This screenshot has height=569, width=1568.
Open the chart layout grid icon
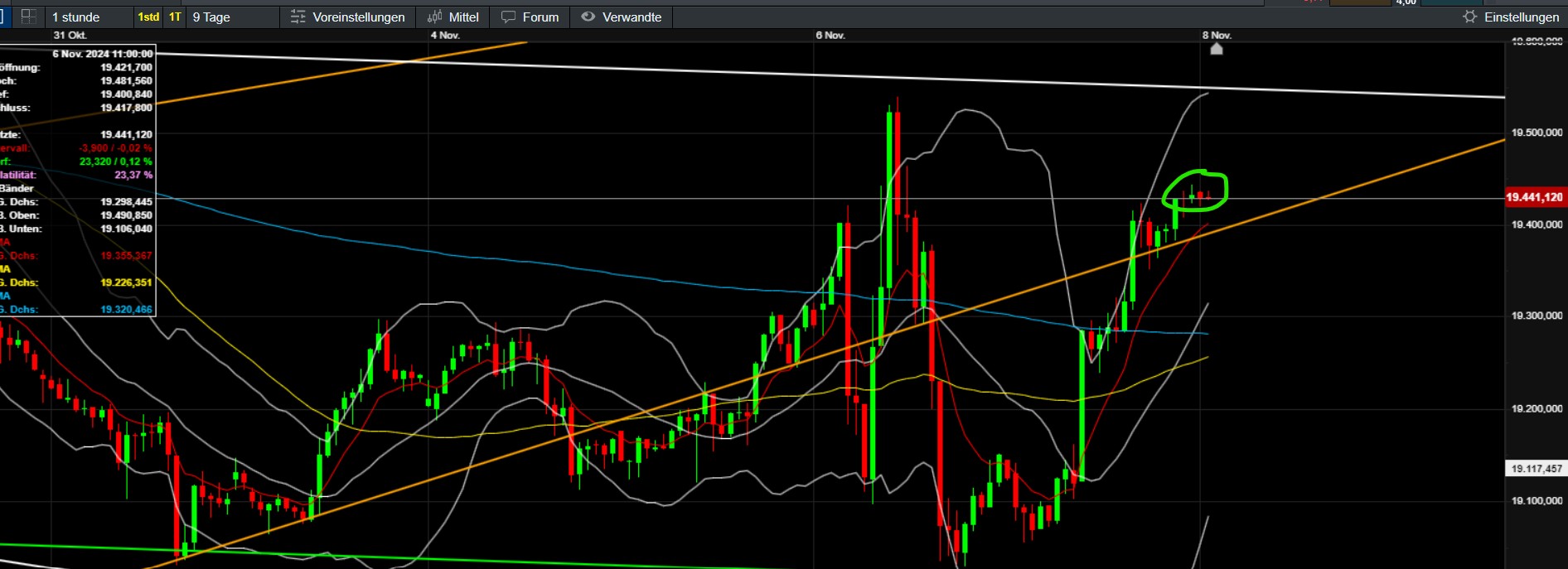pyautogui.click(x=28, y=17)
